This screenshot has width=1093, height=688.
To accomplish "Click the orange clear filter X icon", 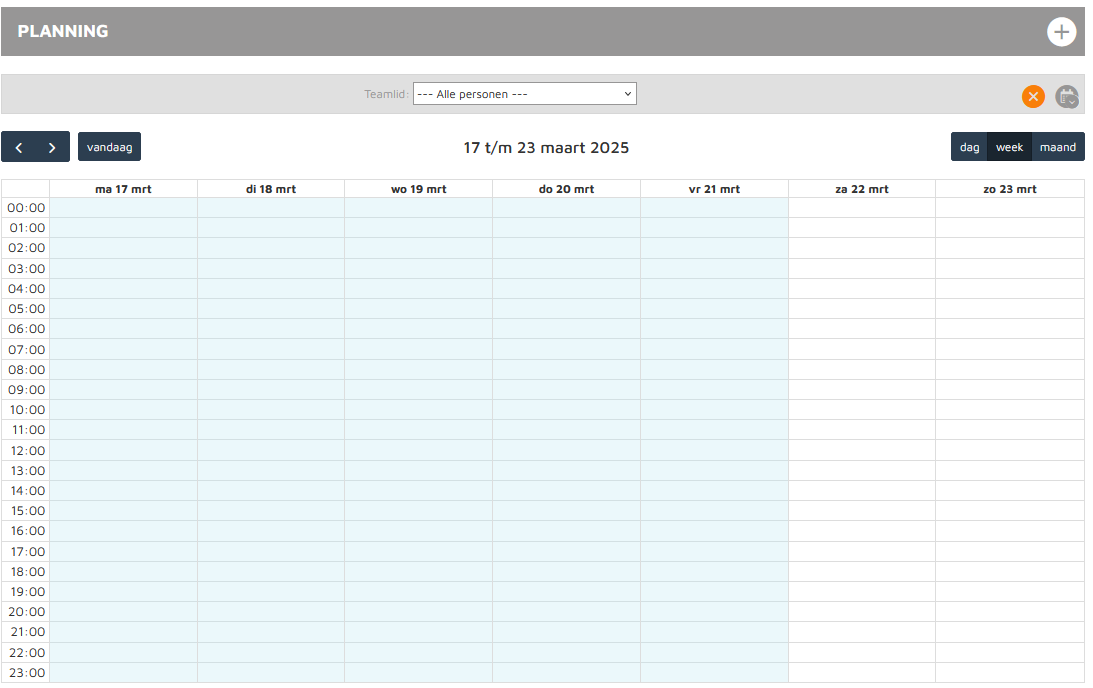I will [1033, 96].
